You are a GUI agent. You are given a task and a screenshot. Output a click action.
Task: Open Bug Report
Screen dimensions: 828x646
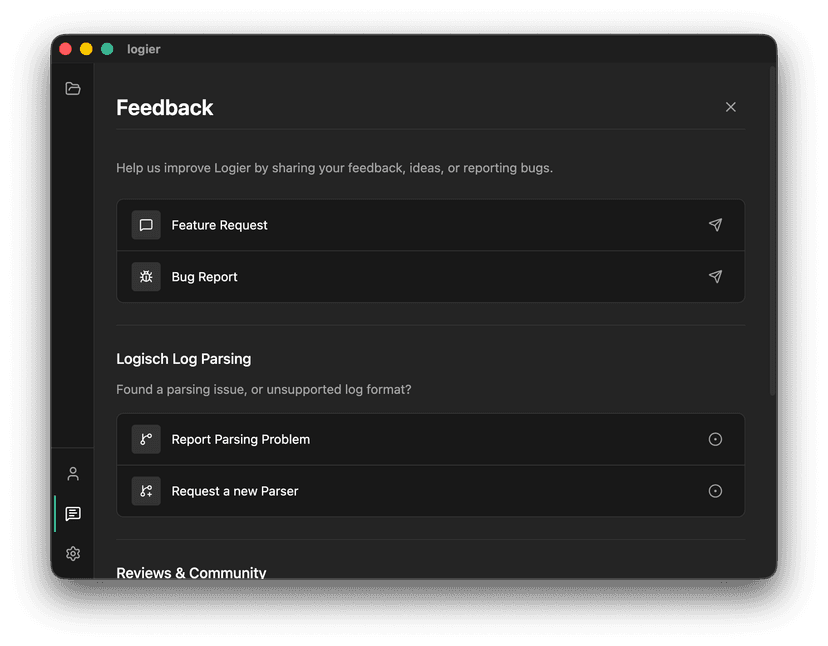point(430,277)
